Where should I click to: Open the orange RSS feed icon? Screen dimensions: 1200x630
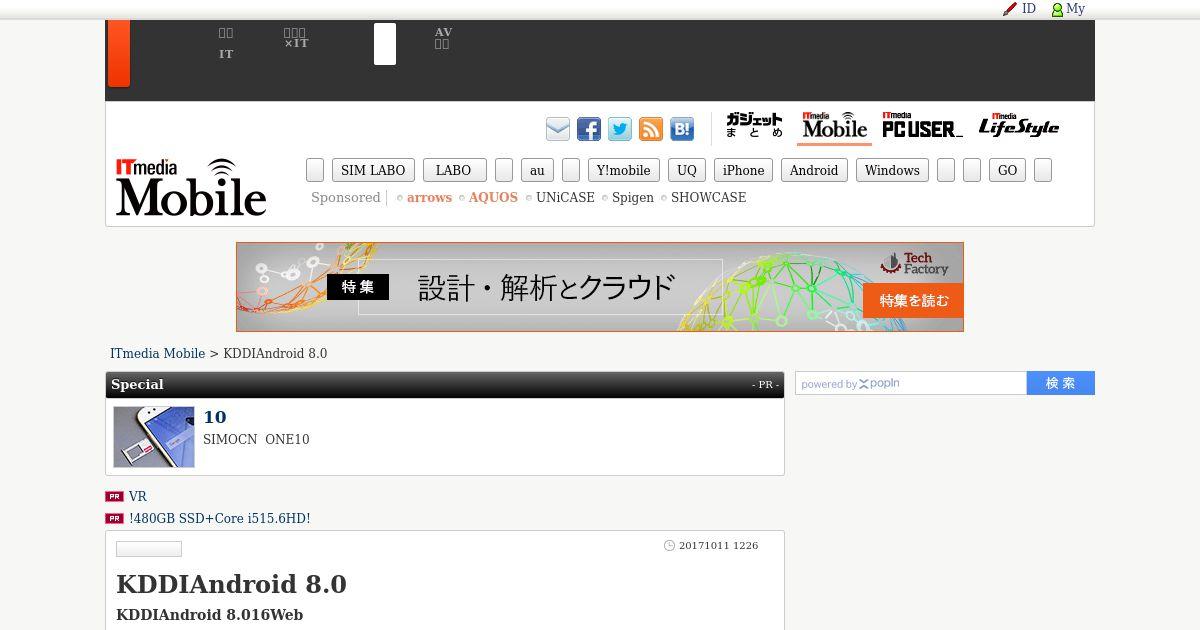(651, 129)
